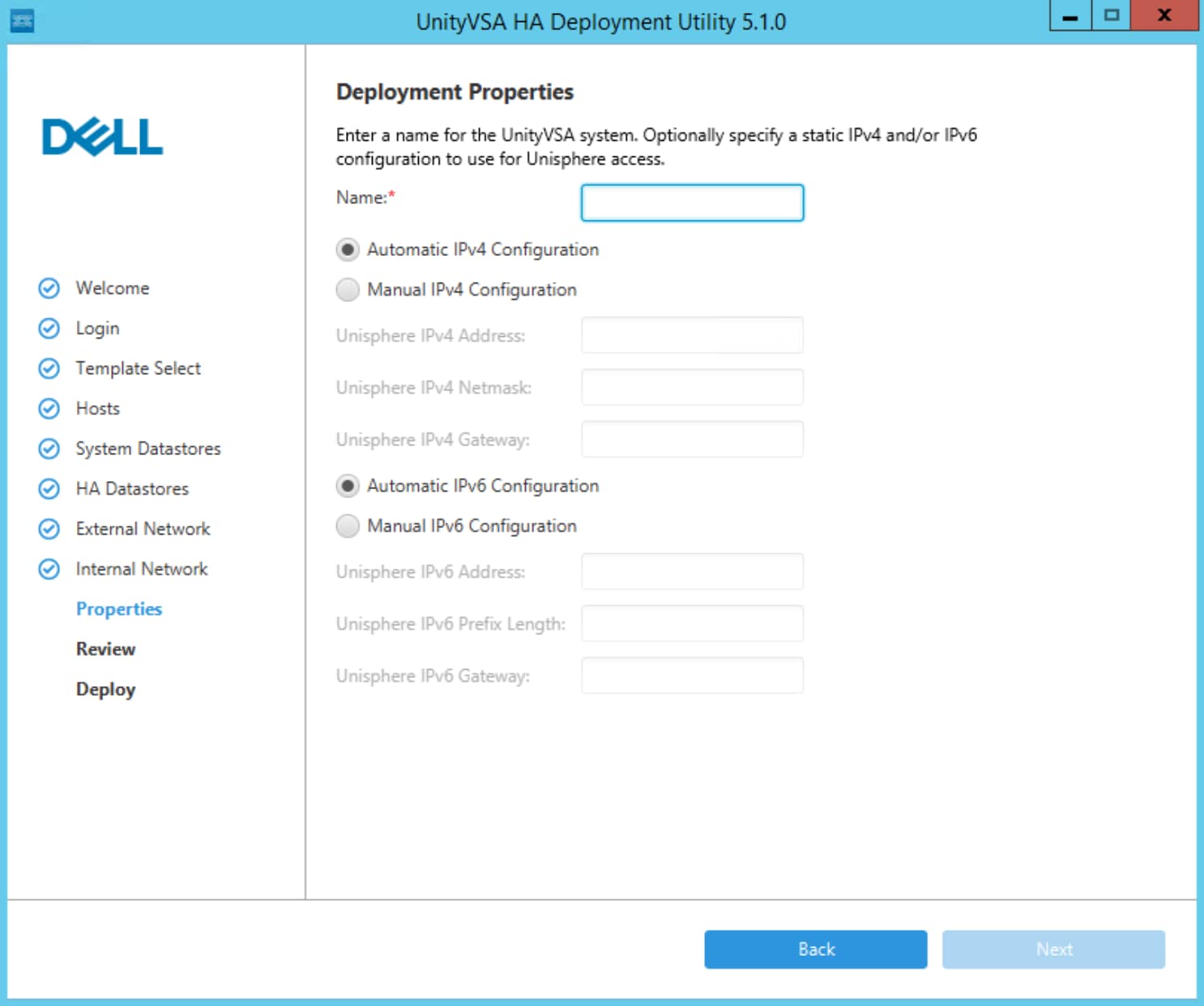Click the Deployment Properties heading
This screenshot has width=1204, height=1006.
[x=455, y=92]
